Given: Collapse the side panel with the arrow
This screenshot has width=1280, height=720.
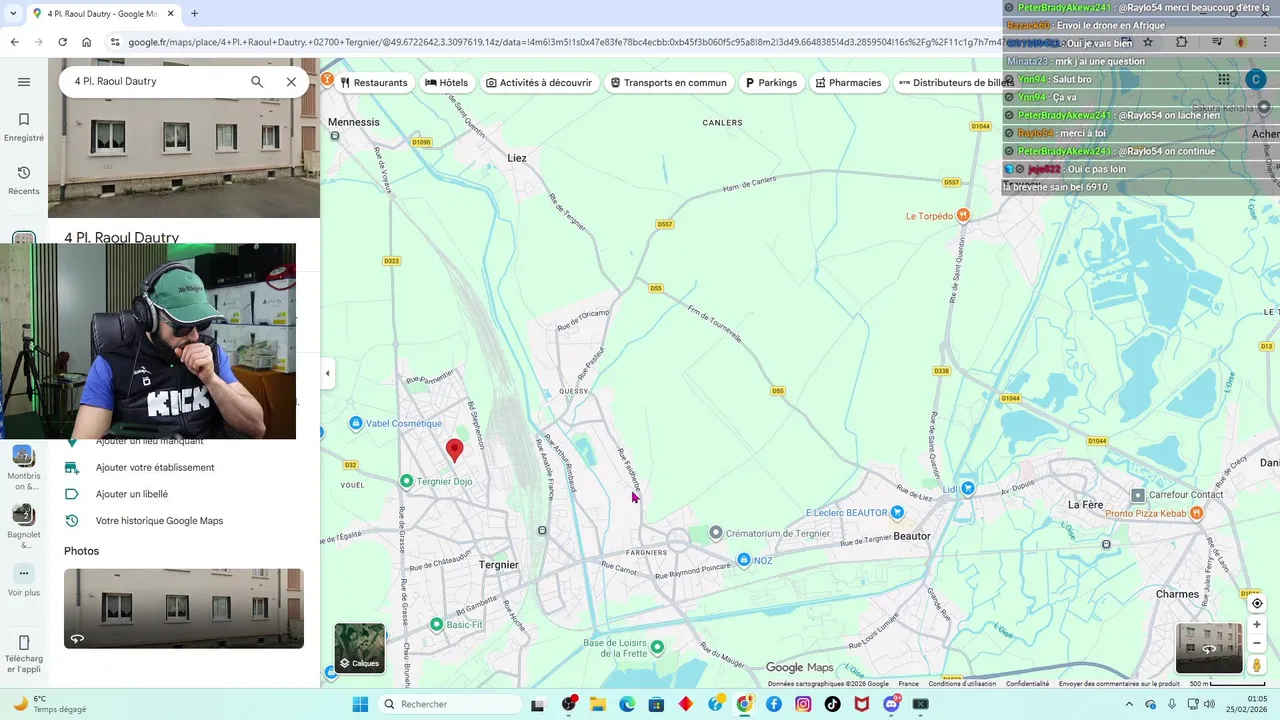Looking at the screenshot, I should point(327,373).
